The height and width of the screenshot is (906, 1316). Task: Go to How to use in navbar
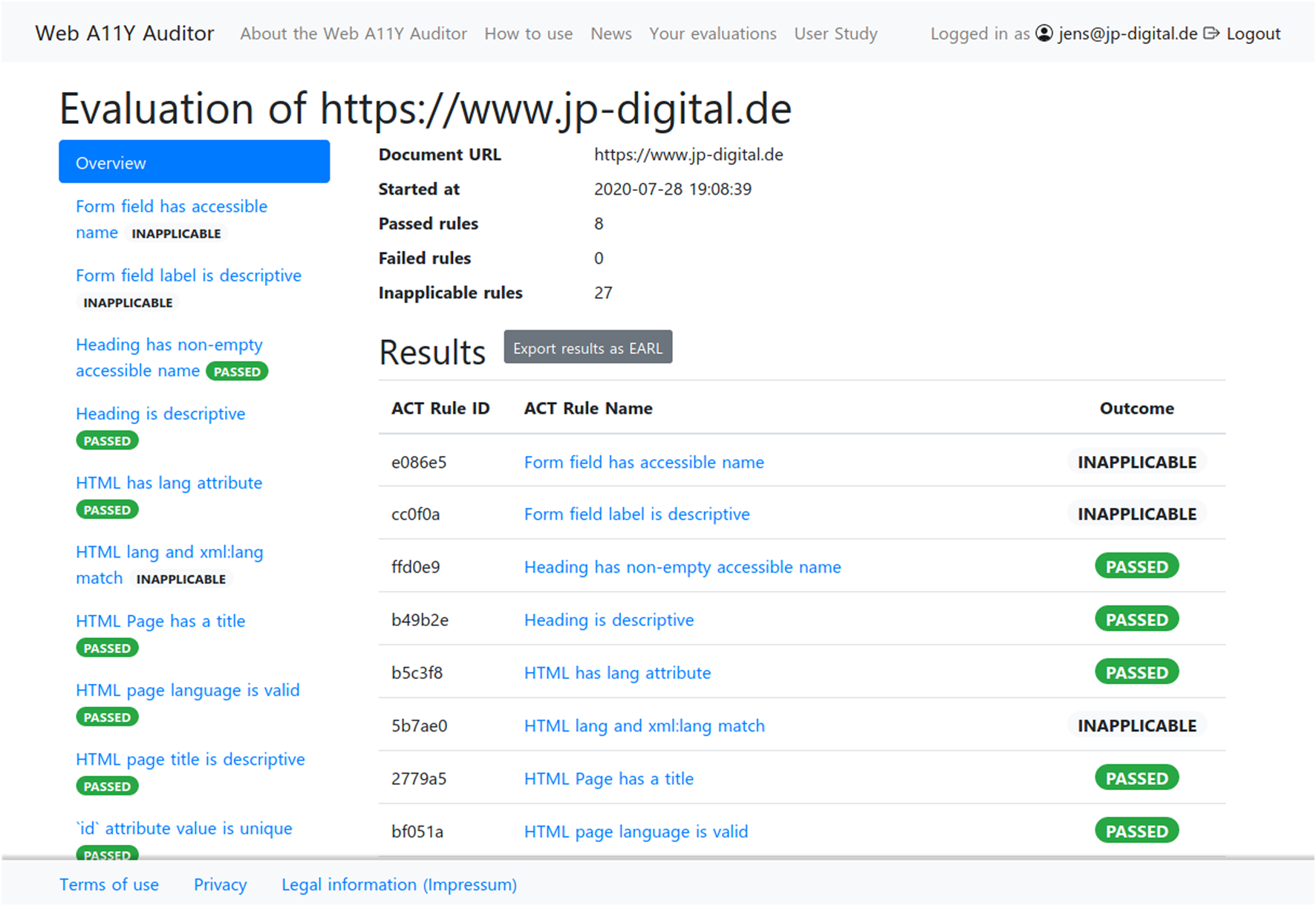click(528, 33)
